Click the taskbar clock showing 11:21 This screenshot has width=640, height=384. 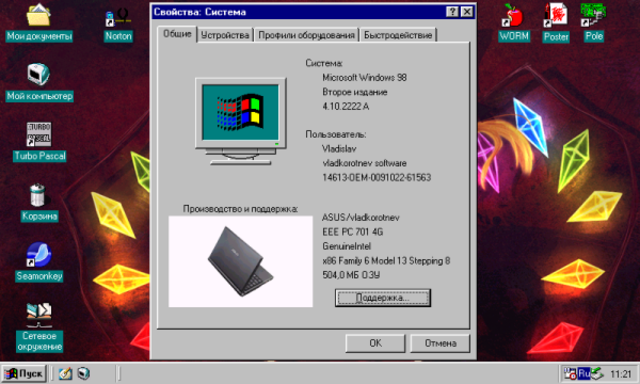pyautogui.click(x=620, y=374)
